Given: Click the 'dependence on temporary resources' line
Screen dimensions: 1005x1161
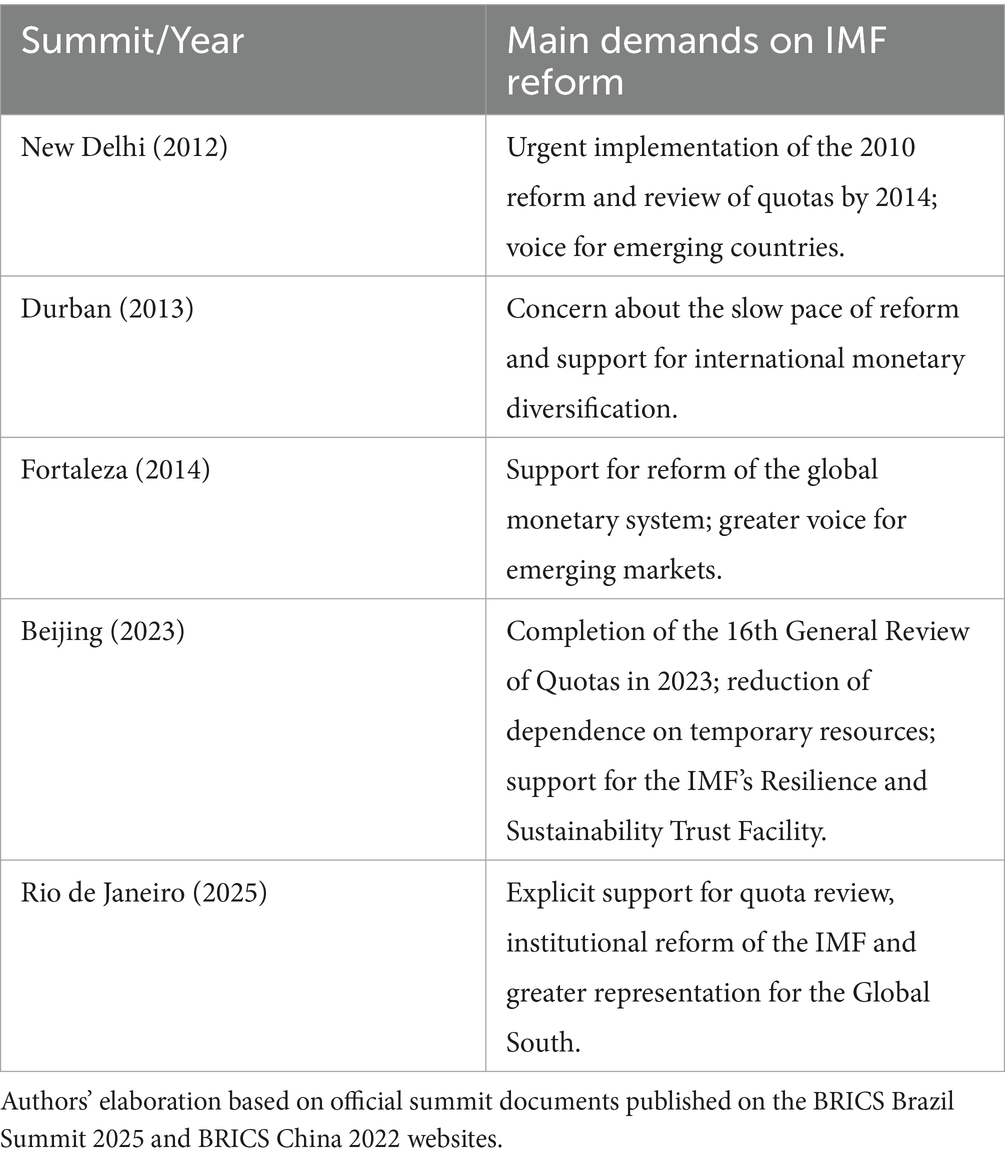Looking at the screenshot, I should (720, 729).
